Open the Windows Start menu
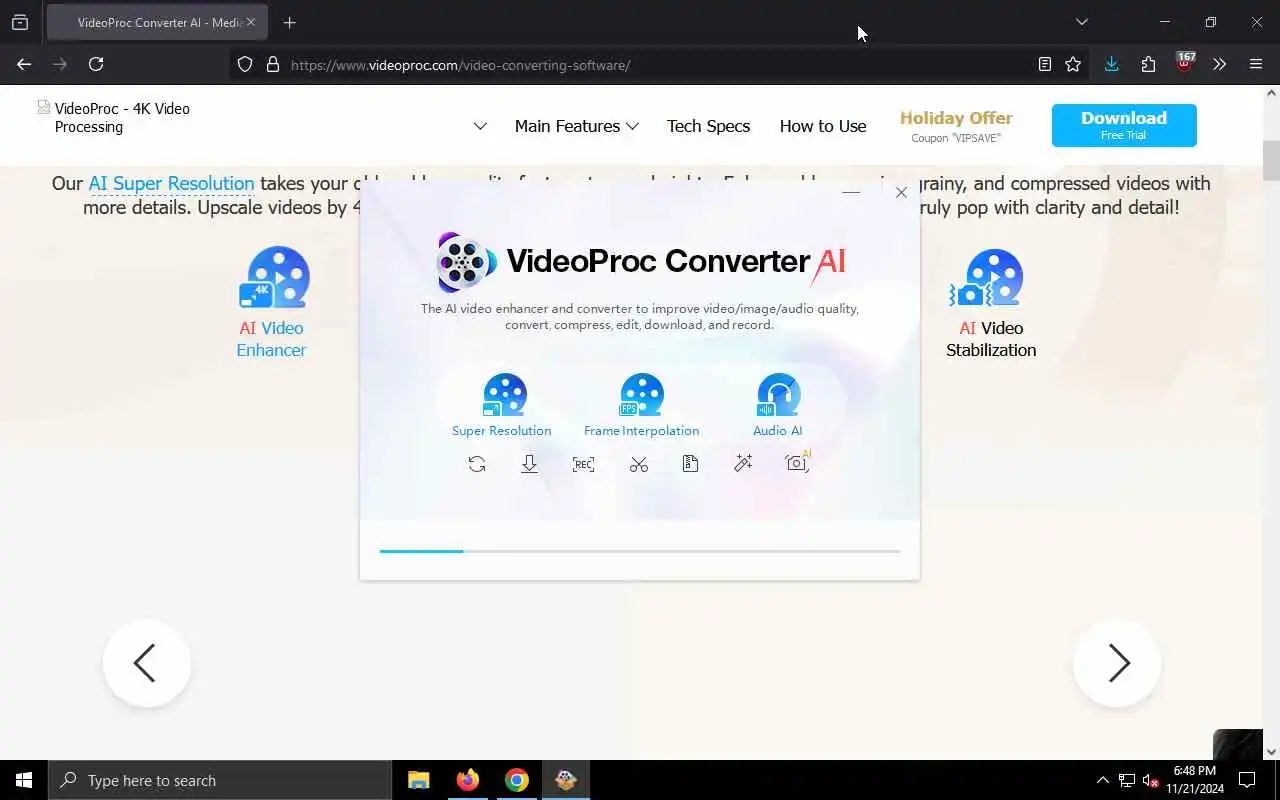This screenshot has width=1280, height=800. click(24, 780)
